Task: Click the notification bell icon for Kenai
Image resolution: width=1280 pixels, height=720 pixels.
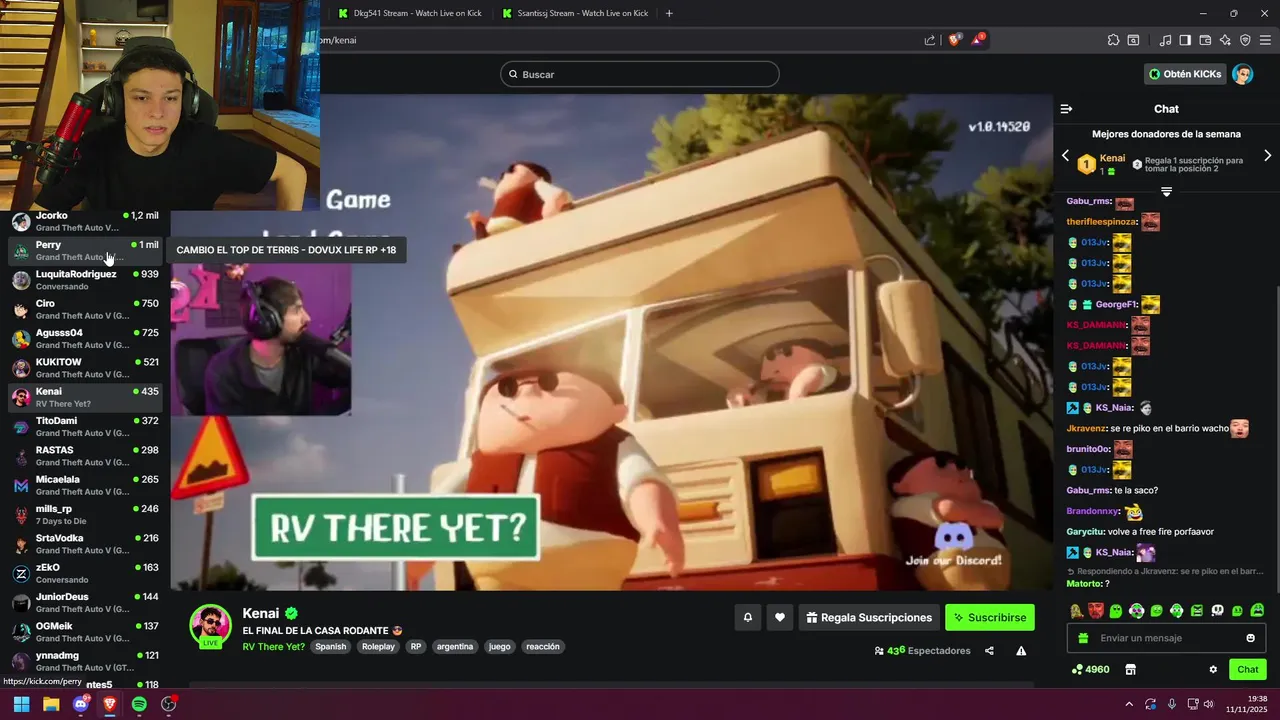Action: click(x=747, y=618)
